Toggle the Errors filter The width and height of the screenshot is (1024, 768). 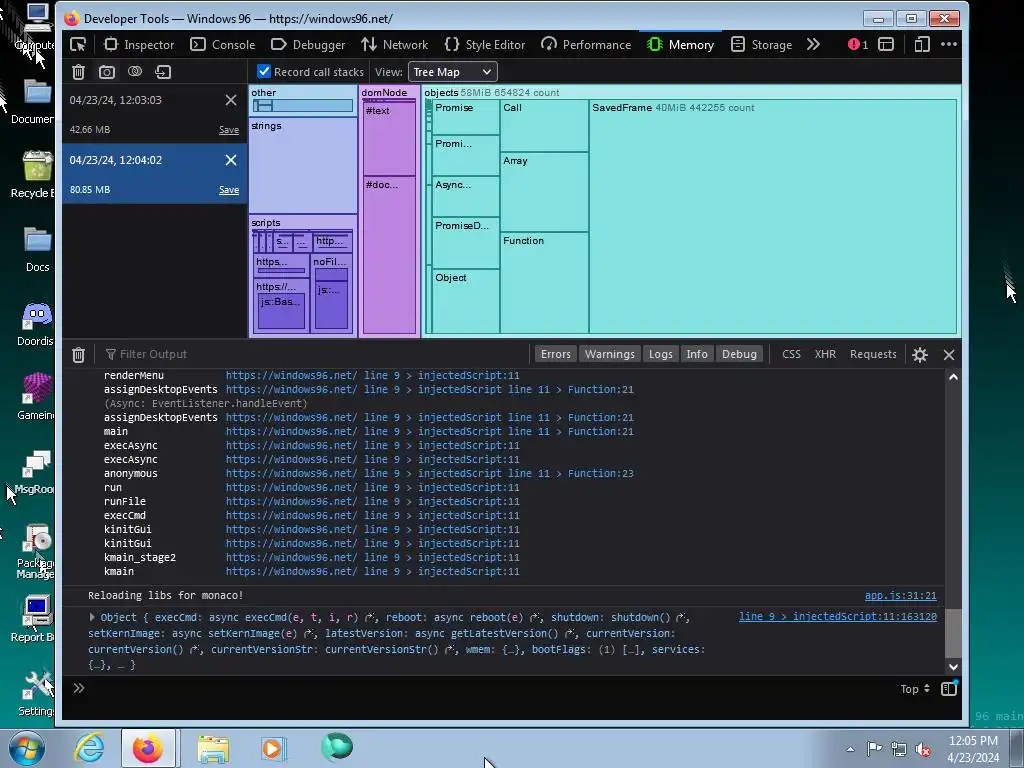(x=556, y=354)
